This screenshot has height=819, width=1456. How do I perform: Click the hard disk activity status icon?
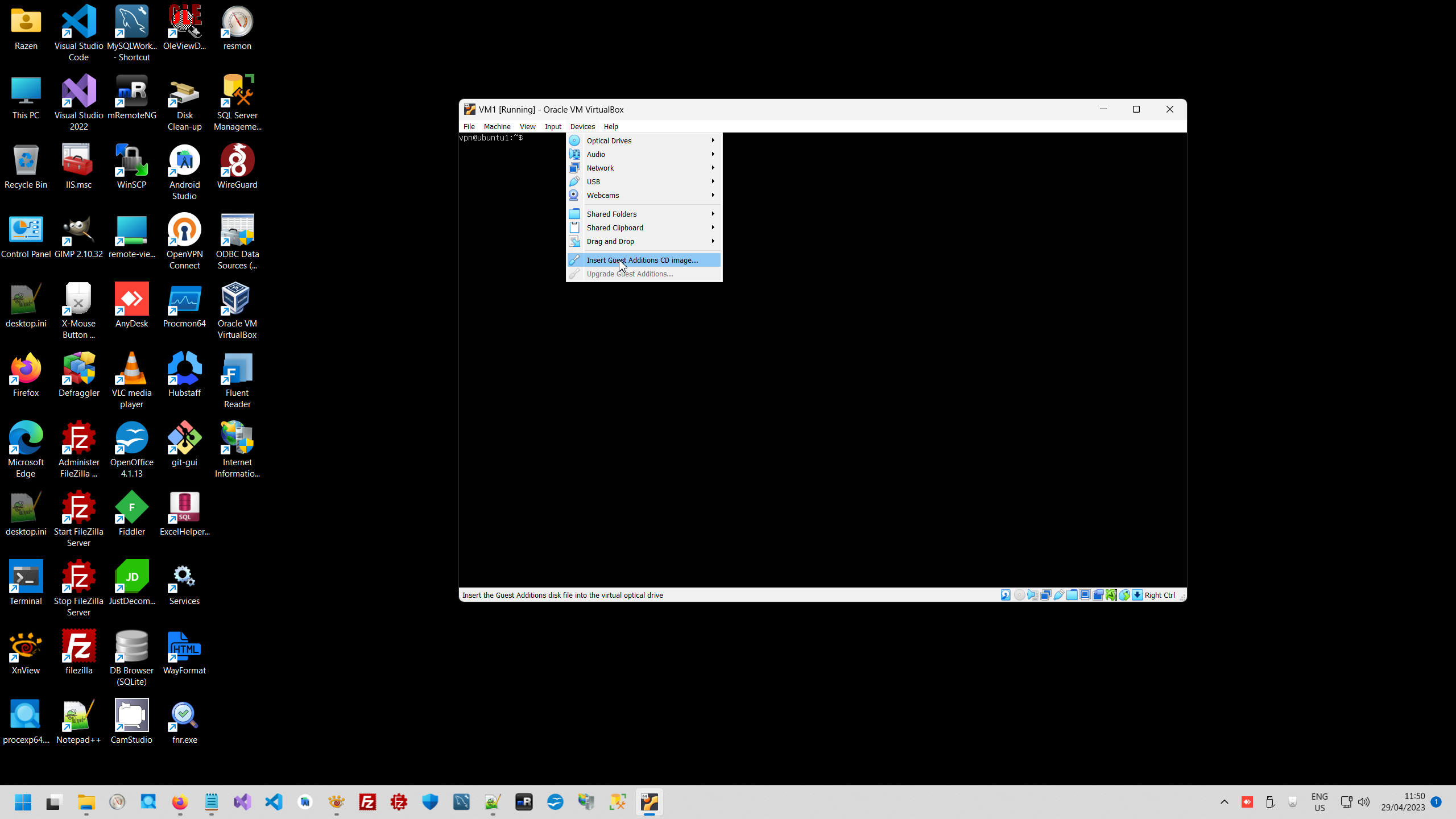click(x=1006, y=595)
